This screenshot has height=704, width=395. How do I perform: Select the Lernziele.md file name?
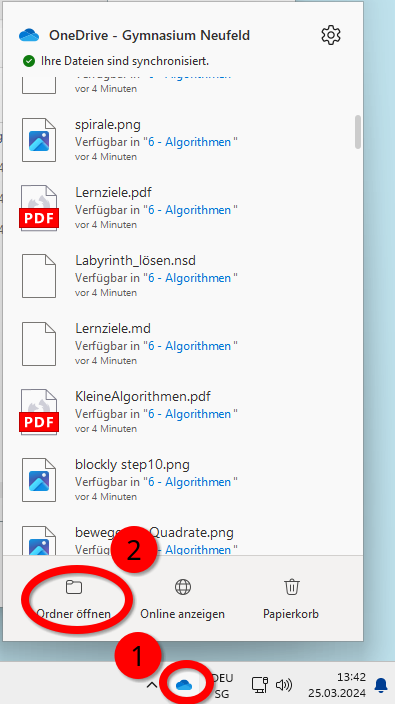click(113, 329)
